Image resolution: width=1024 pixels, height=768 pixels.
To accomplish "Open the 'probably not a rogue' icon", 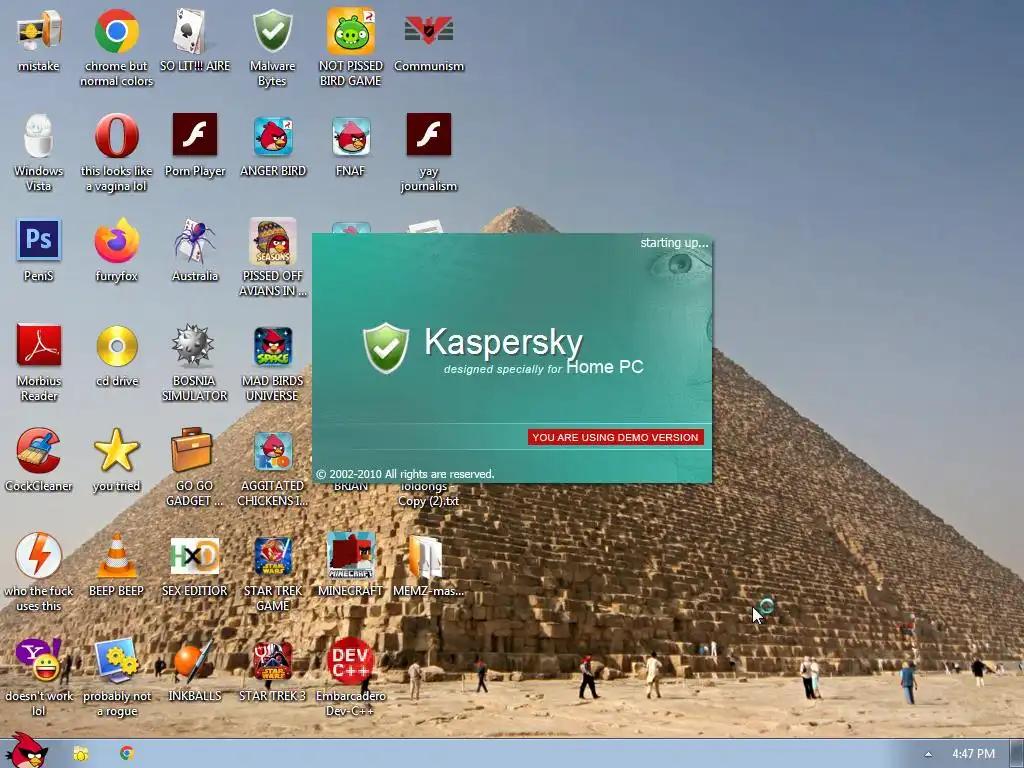I will [x=116, y=660].
